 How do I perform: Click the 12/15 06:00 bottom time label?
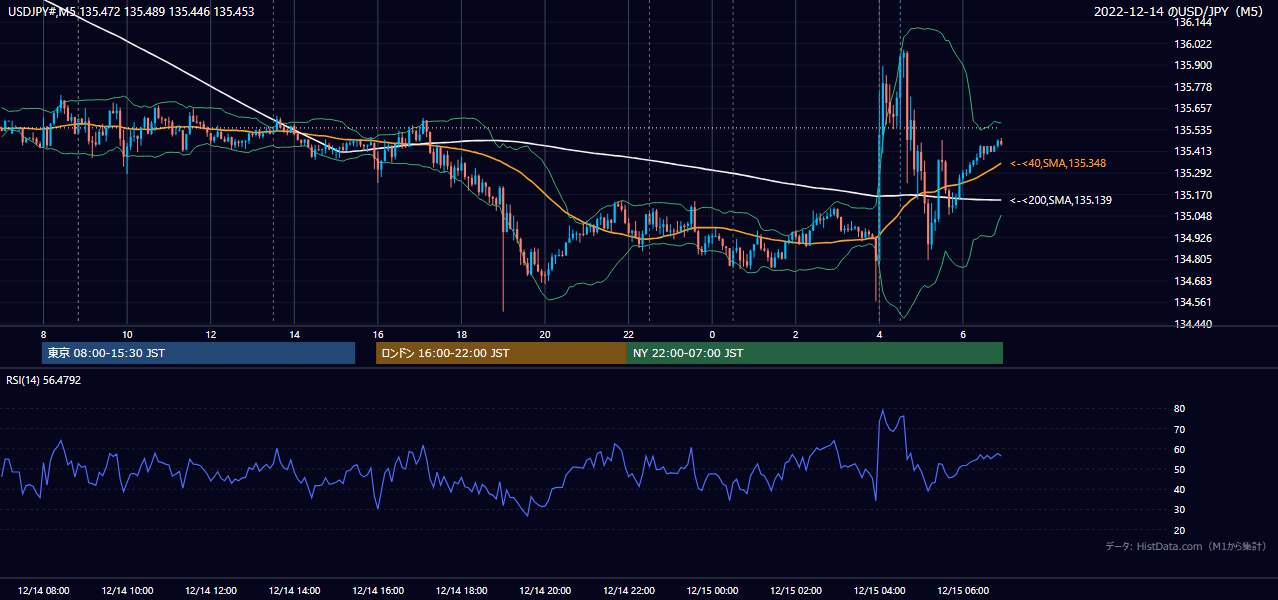coord(963,591)
